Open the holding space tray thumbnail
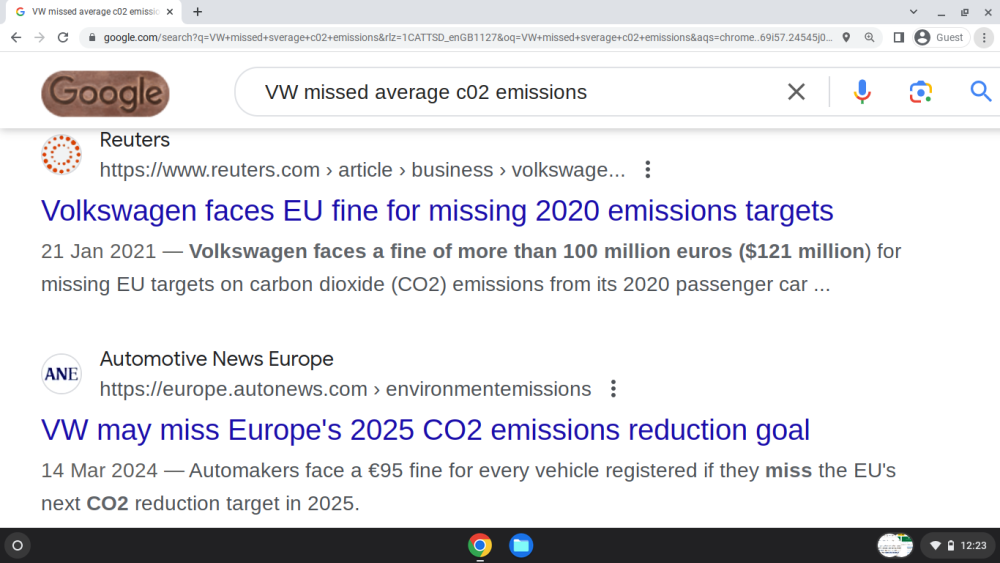 point(895,546)
